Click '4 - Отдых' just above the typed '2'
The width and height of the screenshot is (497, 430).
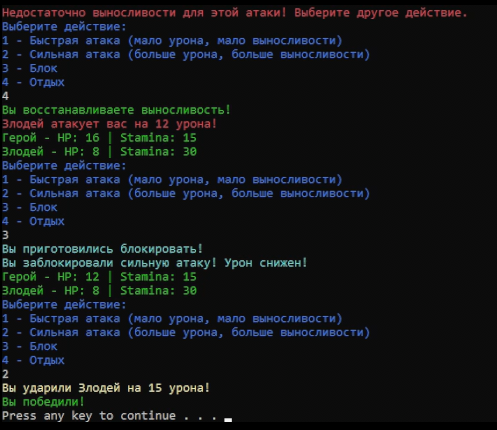(x=33, y=360)
